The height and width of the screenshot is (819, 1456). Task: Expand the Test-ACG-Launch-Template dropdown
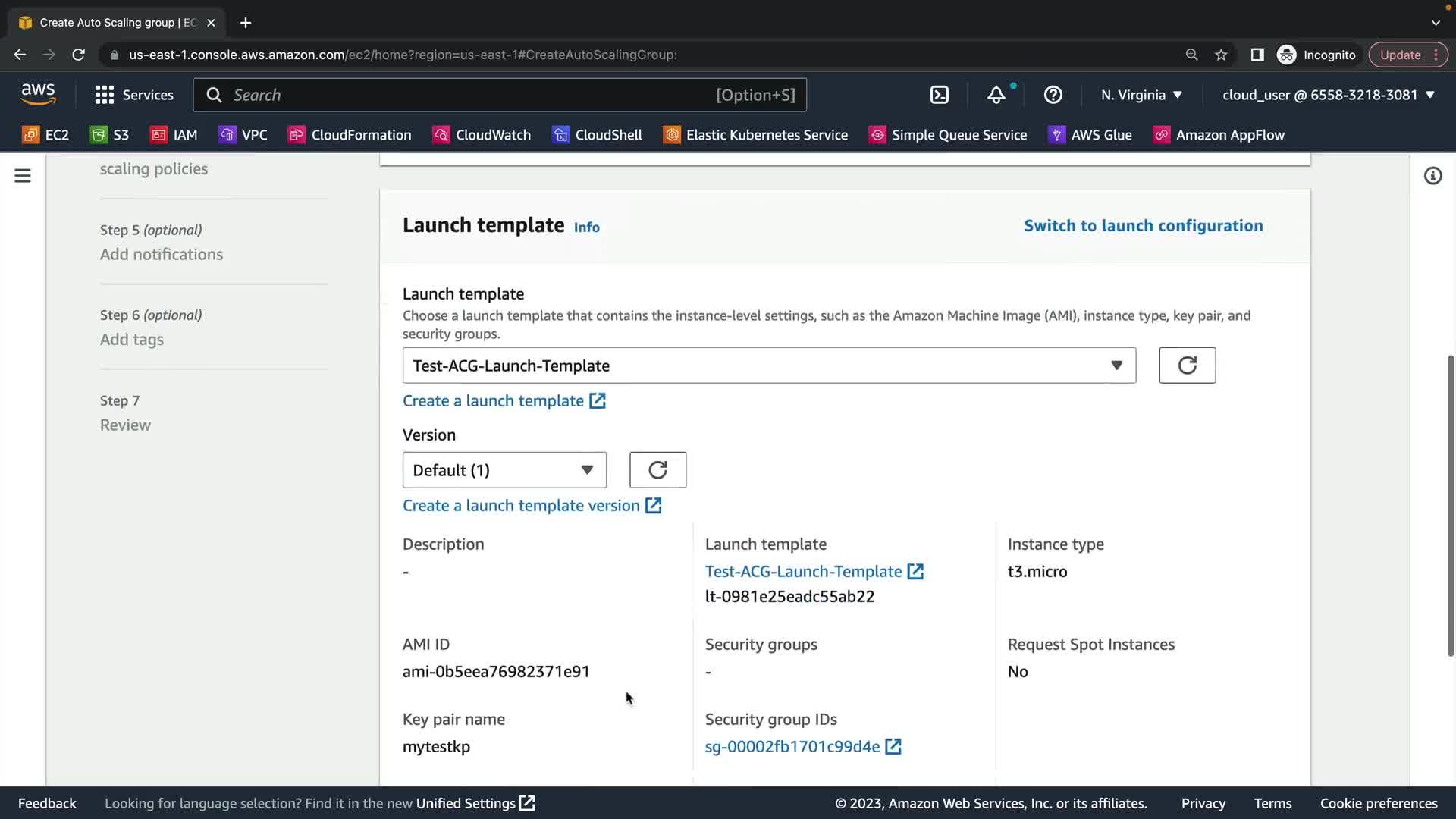(768, 366)
